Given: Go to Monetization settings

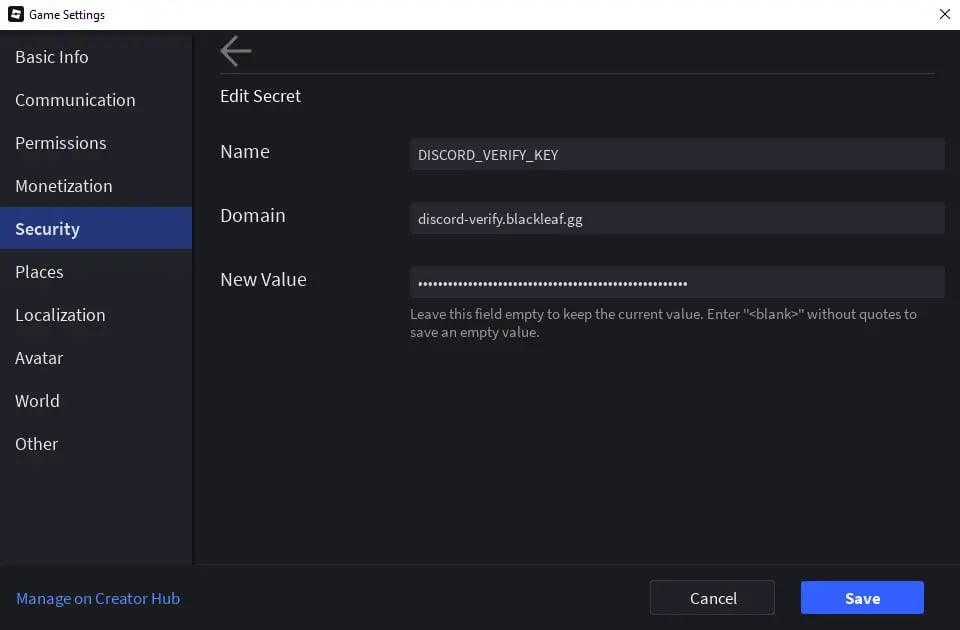Looking at the screenshot, I should 64,186.
